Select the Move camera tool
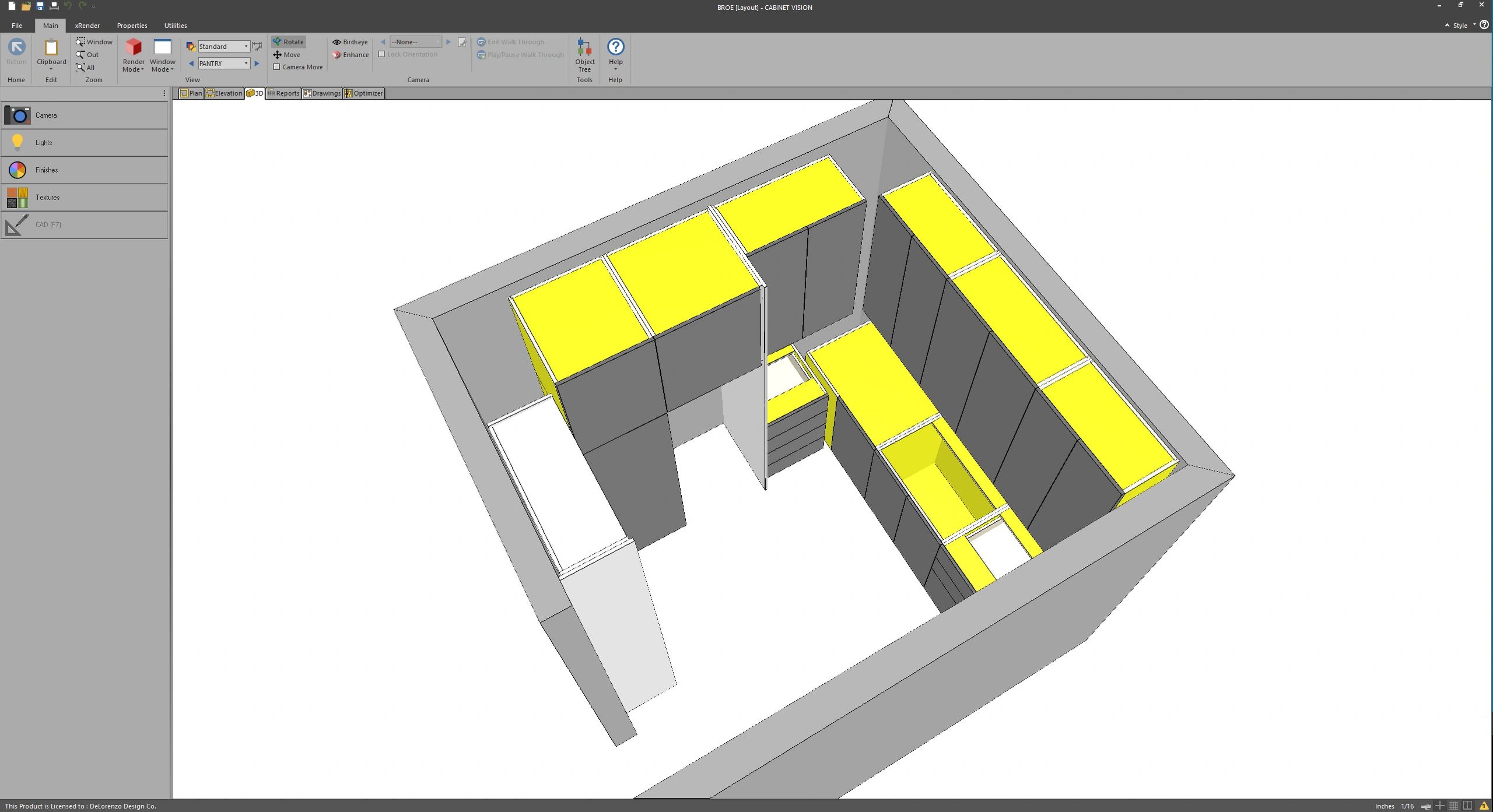Image resolution: width=1493 pixels, height=812 pixels. click(287, 55)
